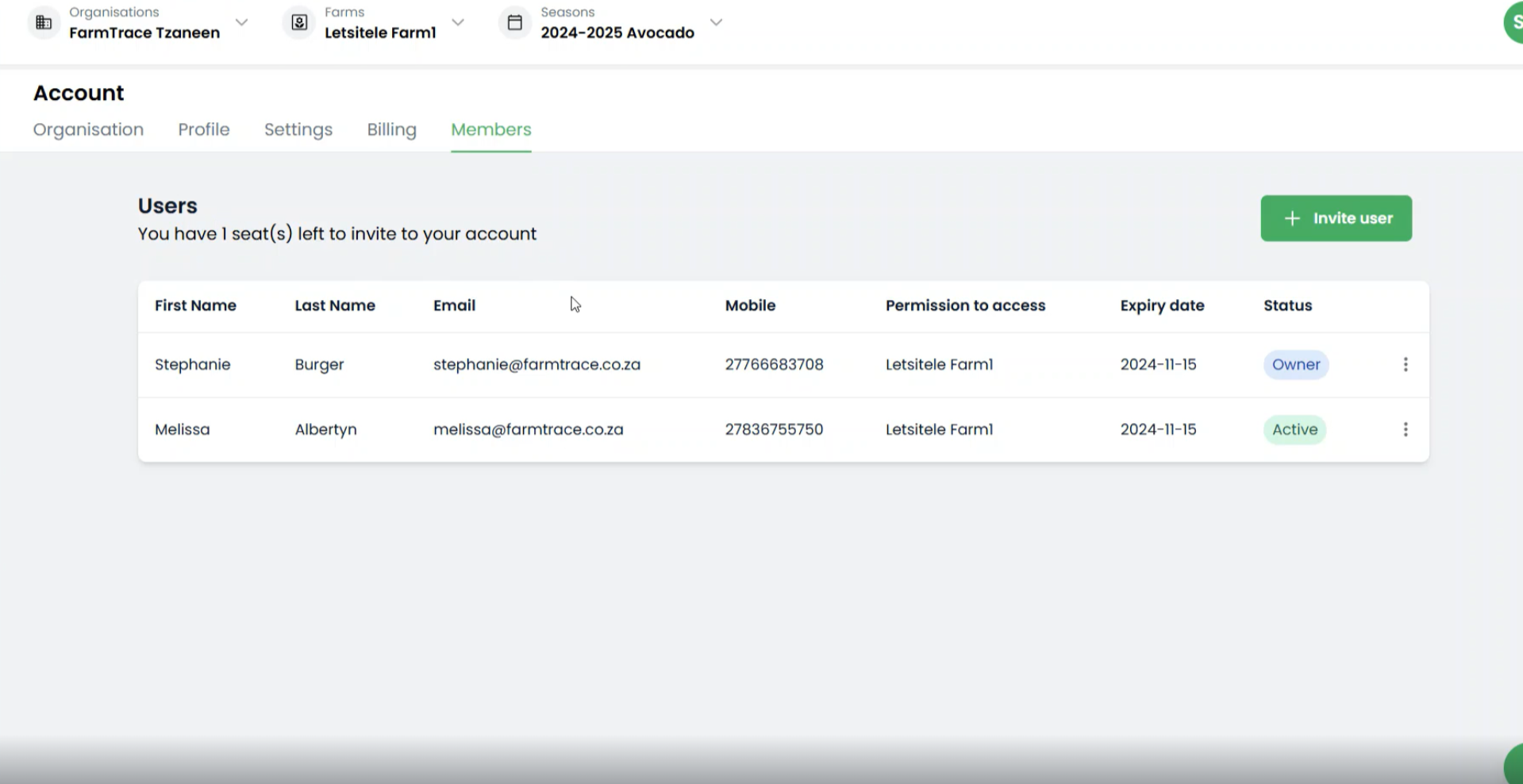Click the Organisations building icon
This screenshot has width=1523, height=784.
click(x=44, y=22)
